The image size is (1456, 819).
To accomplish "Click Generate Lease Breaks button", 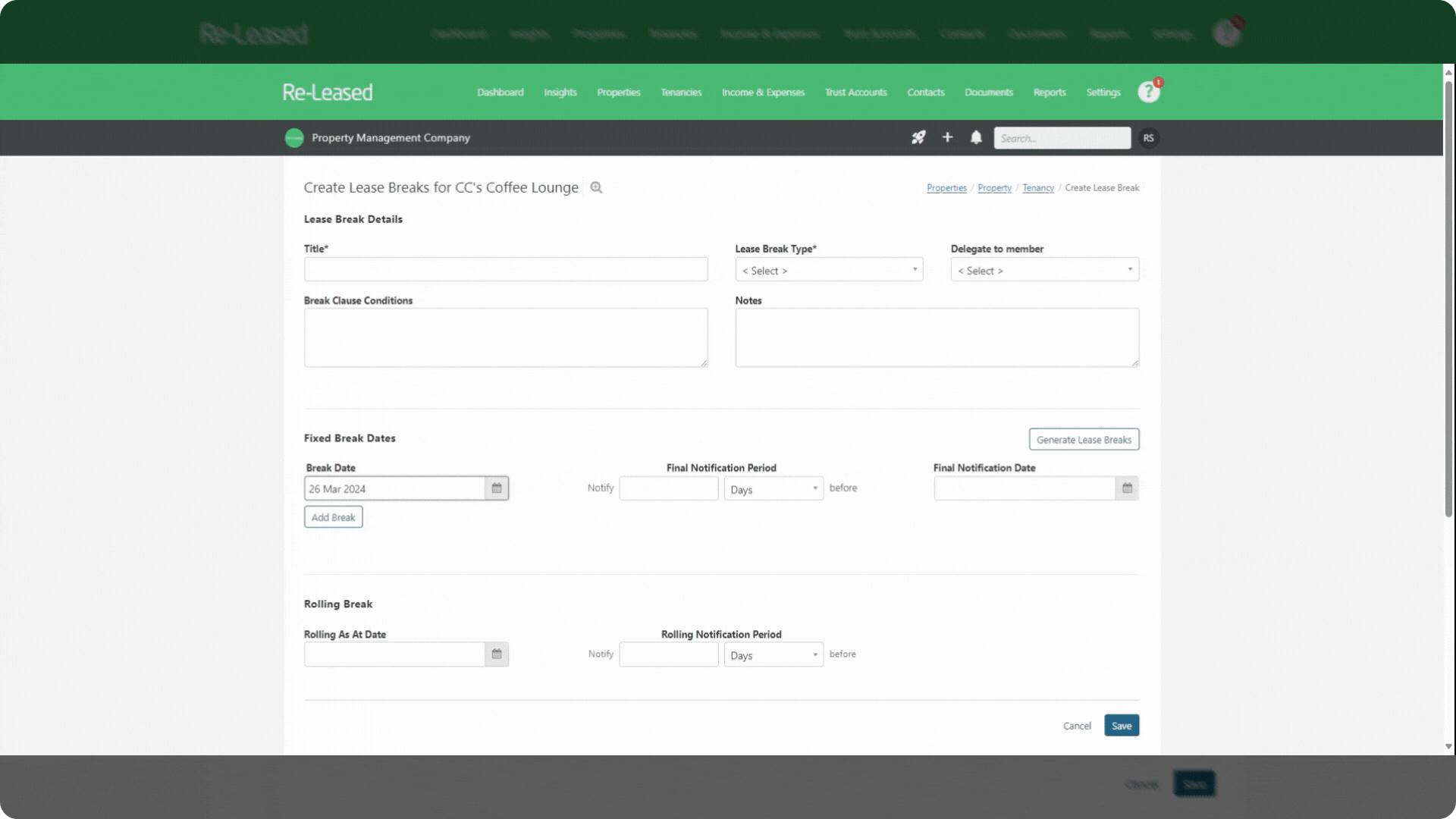I will coord(1084,439).
